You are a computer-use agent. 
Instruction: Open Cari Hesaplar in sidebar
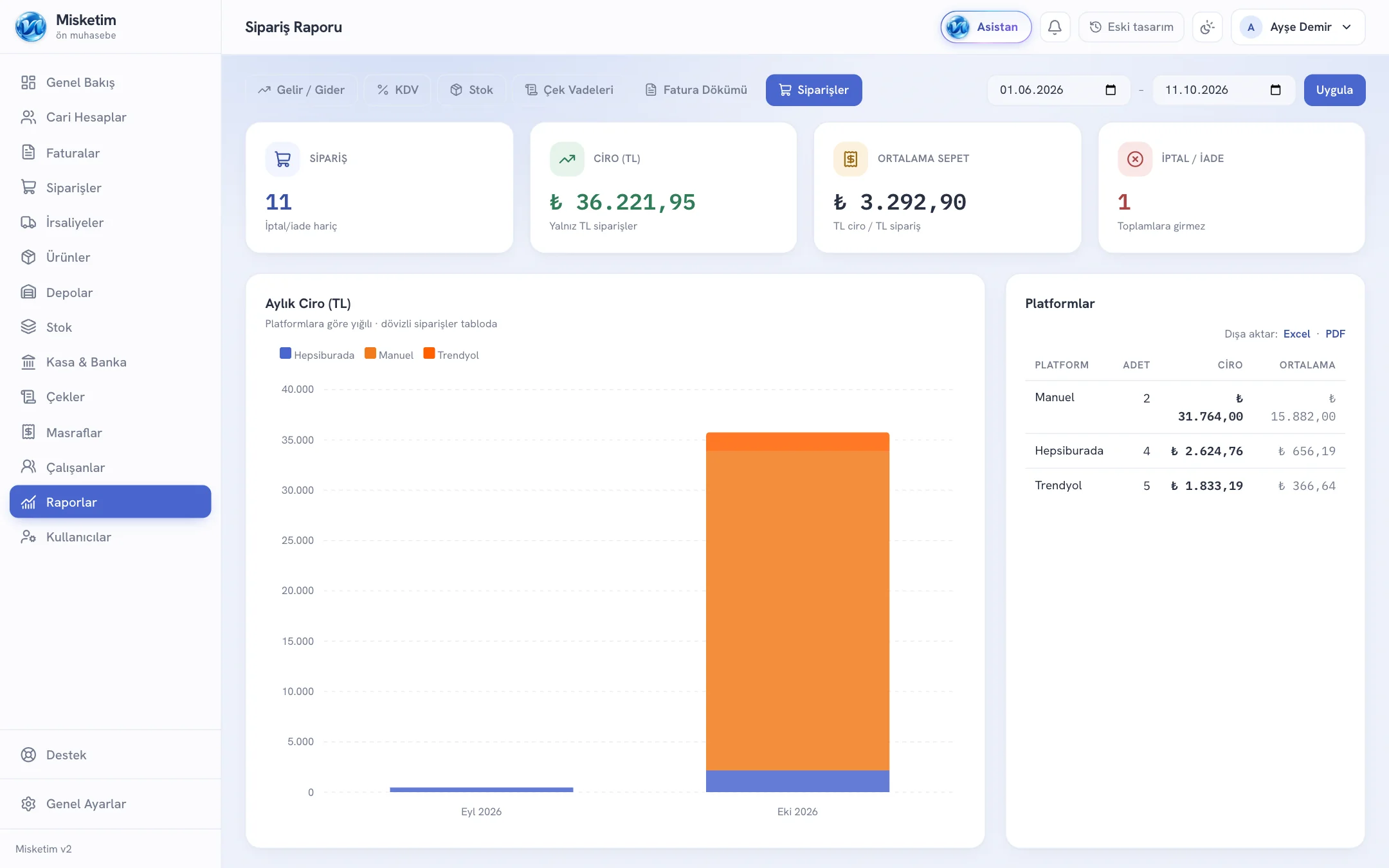point(110,117)
